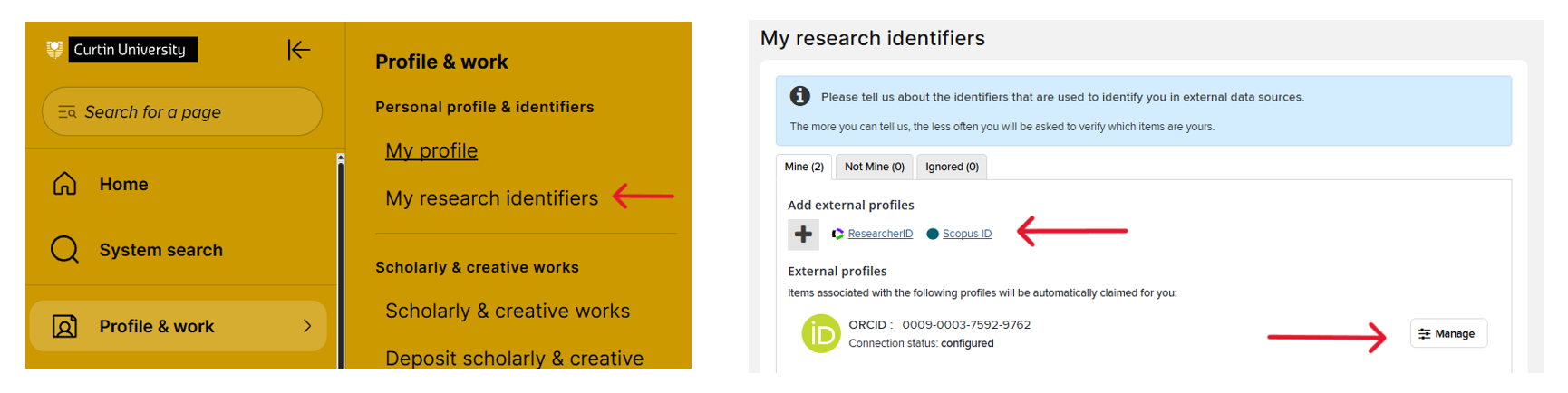This screenshot has height=393, width=1568.
Task: Click the Profile & work person icon
Action: click(x=64, y=326)
